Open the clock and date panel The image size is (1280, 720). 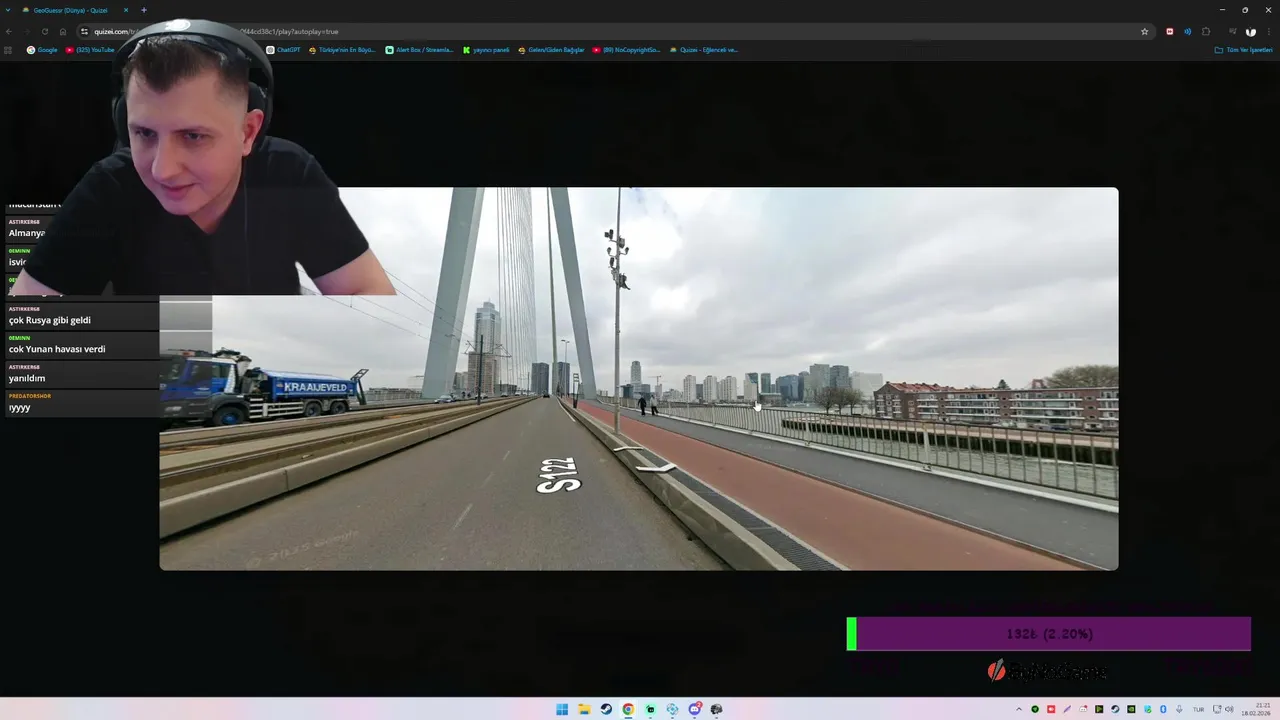pos(1256,709)
